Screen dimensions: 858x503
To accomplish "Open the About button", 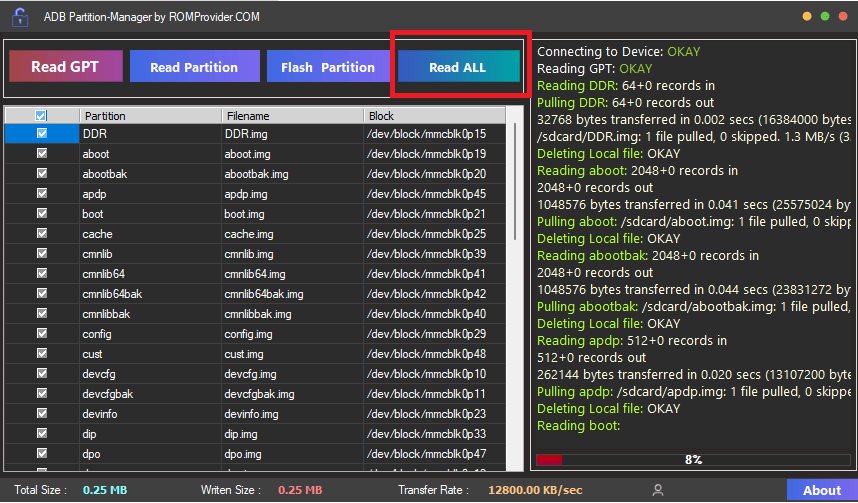I will tap(822, 490).
